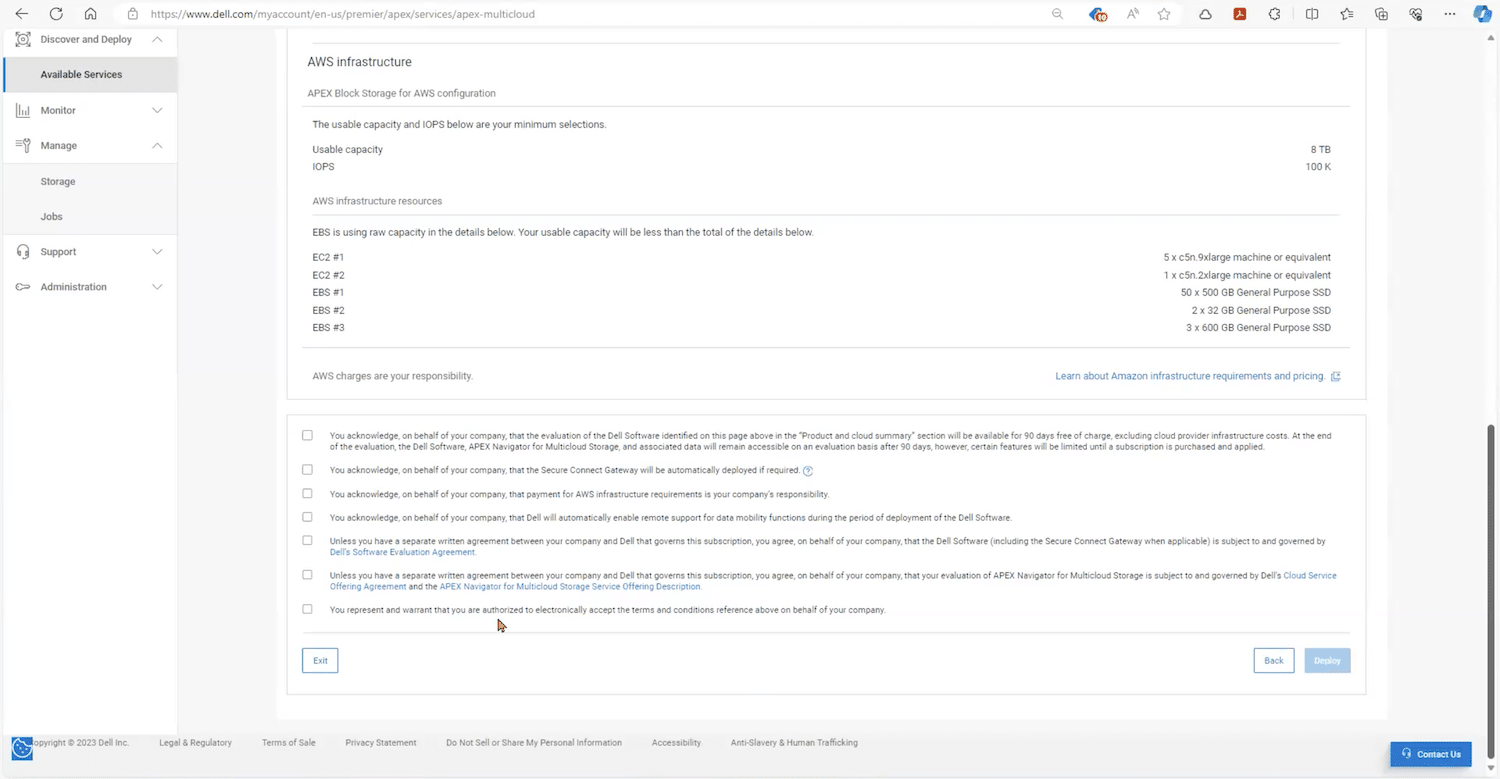Open the Legal & Regulatory footer link
The image size is (1500, 779).
[195, 743]
